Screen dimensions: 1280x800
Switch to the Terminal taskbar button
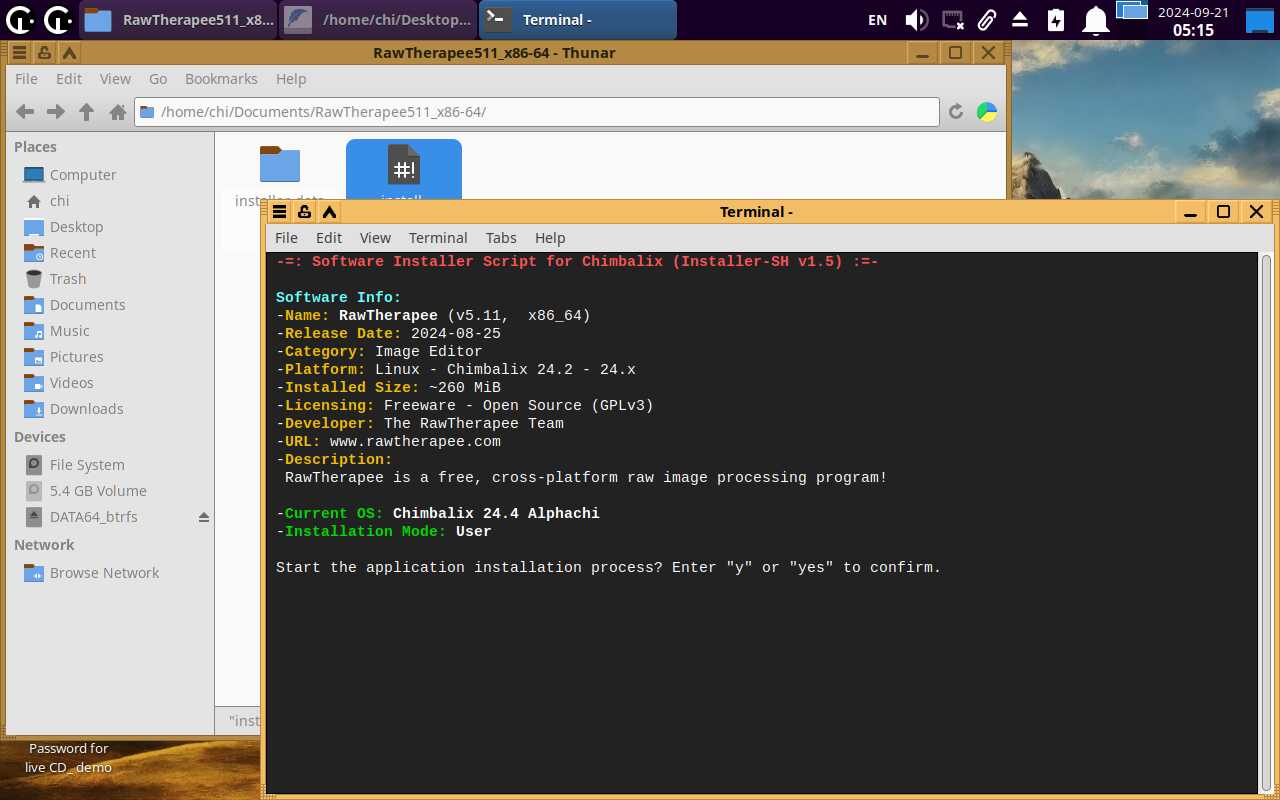[577, 20]
